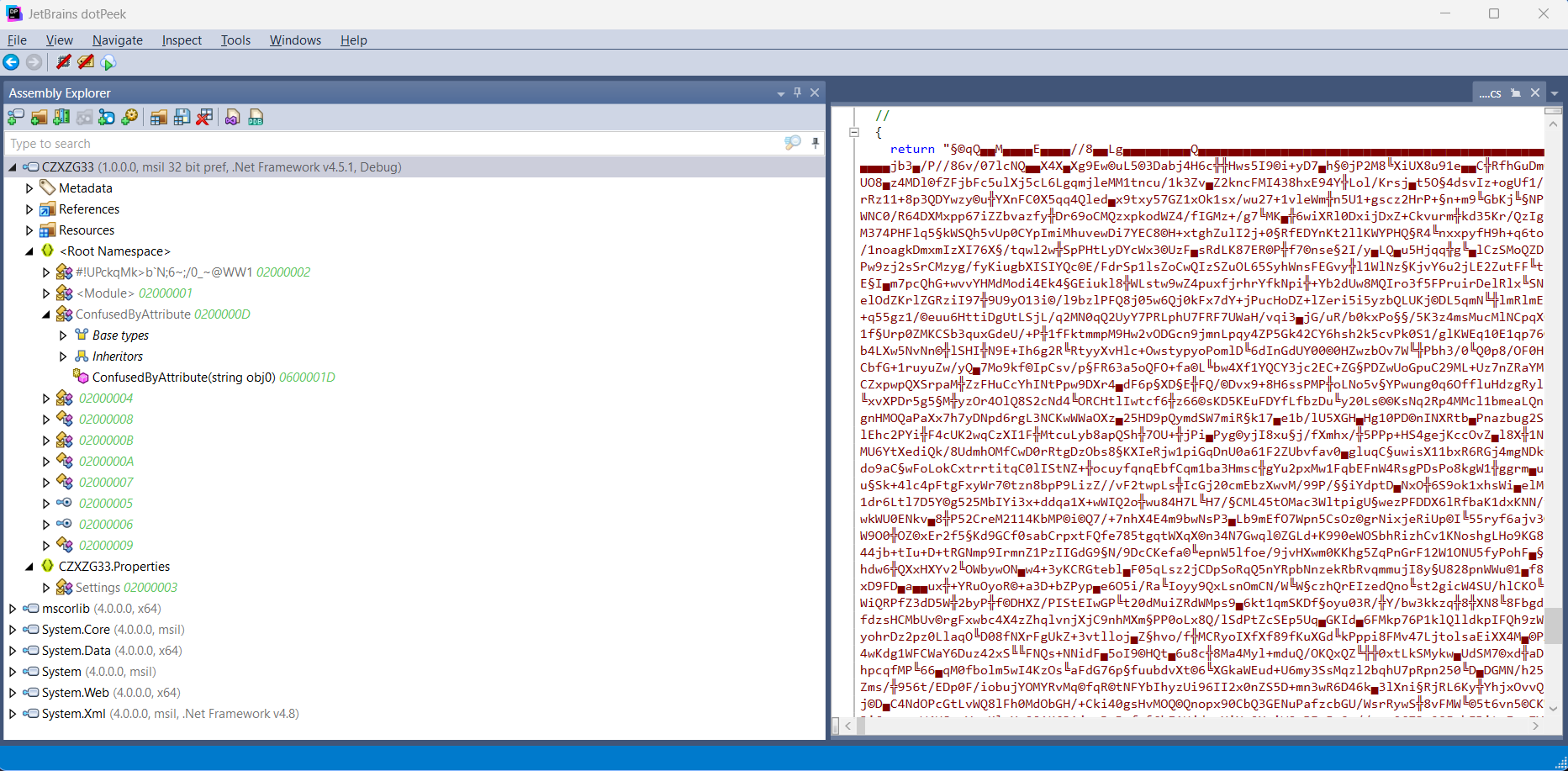Click pin icon beside the search box
The image size is (1568, 771).
pos(816,143)
